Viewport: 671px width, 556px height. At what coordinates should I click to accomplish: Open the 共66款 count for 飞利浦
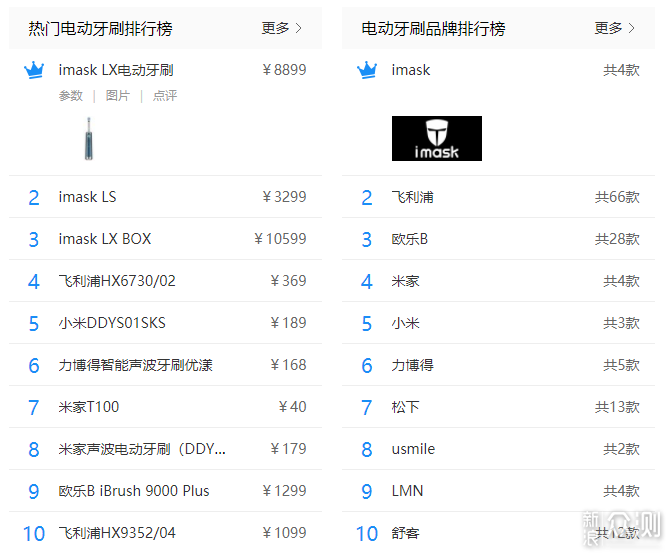(x=617, y=197)
